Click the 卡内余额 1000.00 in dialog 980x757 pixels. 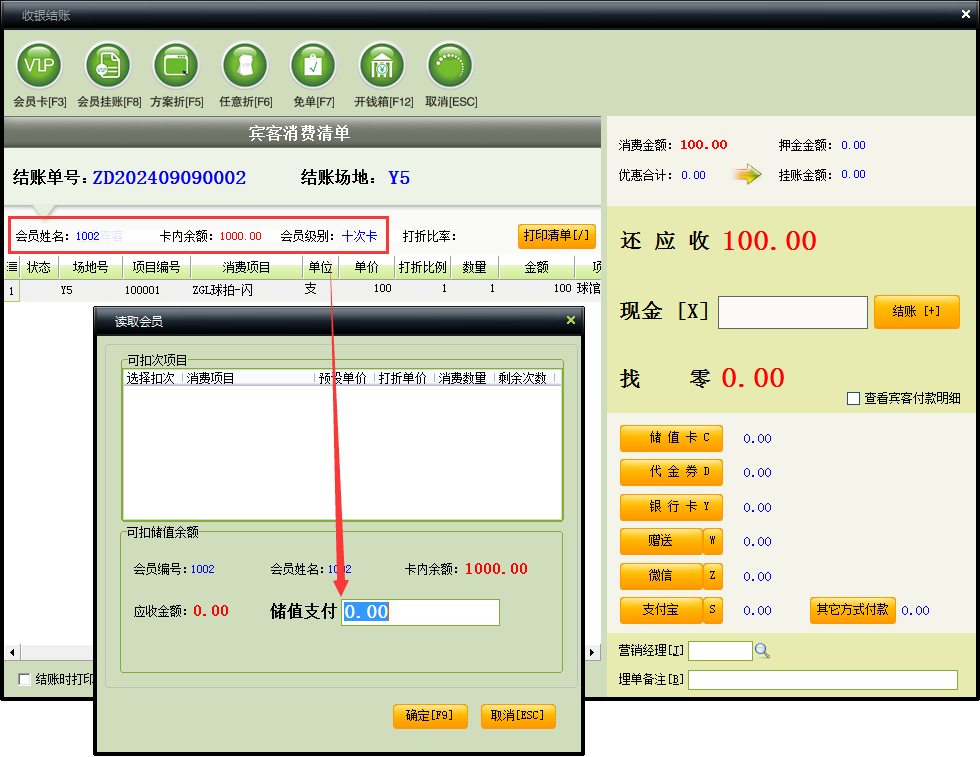[496, 569]
